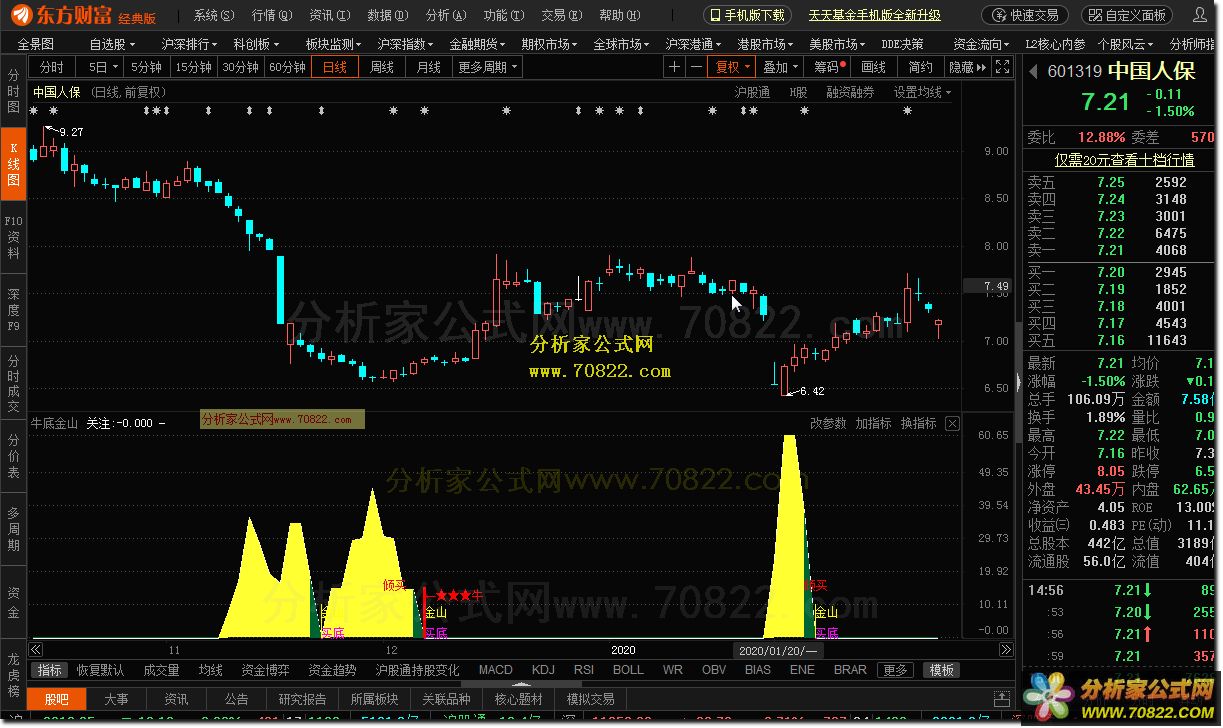The height and width of the screenshot is (728, 1223).
Task: Click the 手机版下载 phone download button
Action: (x=747, y=15)
